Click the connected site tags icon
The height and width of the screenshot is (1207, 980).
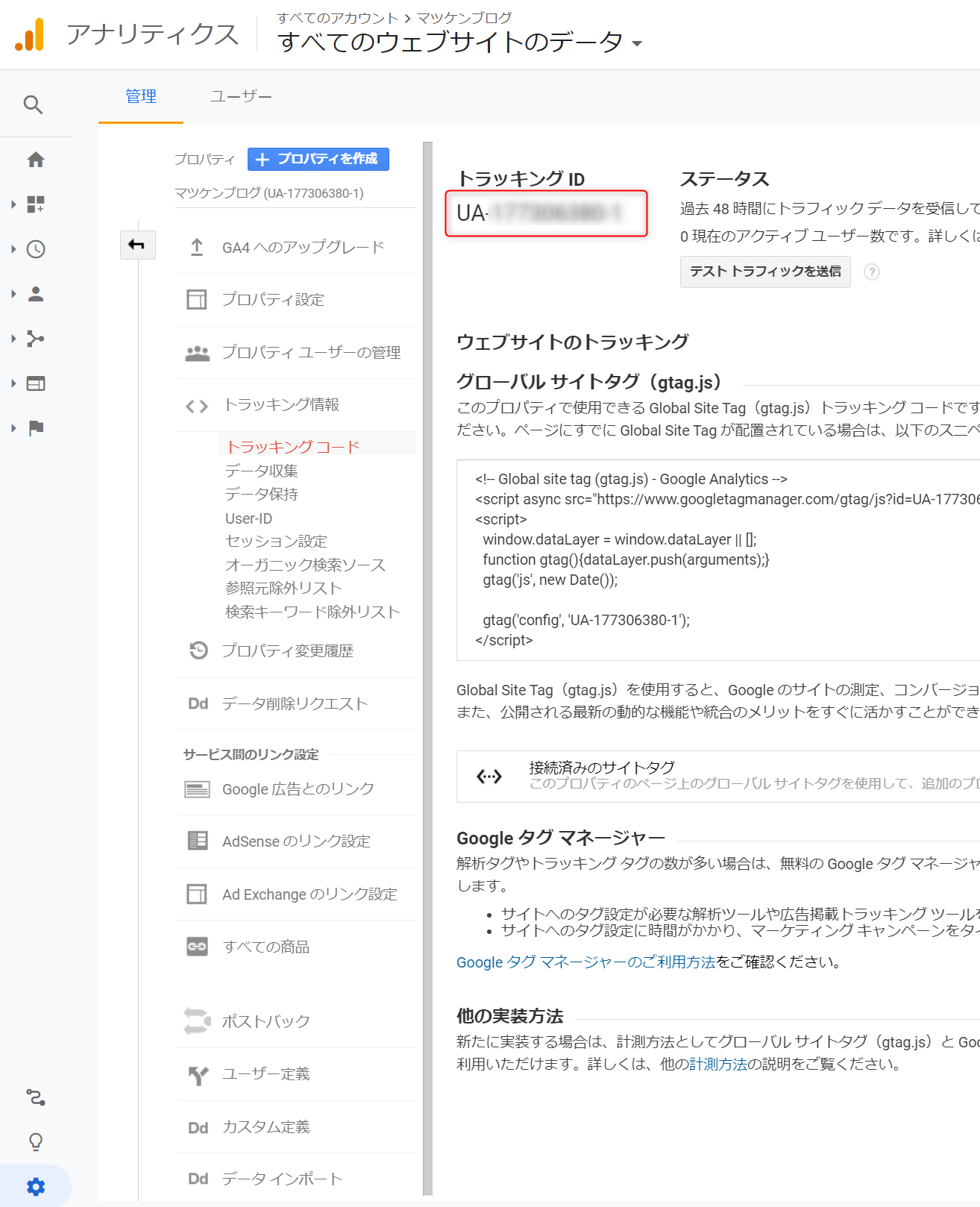489,777
